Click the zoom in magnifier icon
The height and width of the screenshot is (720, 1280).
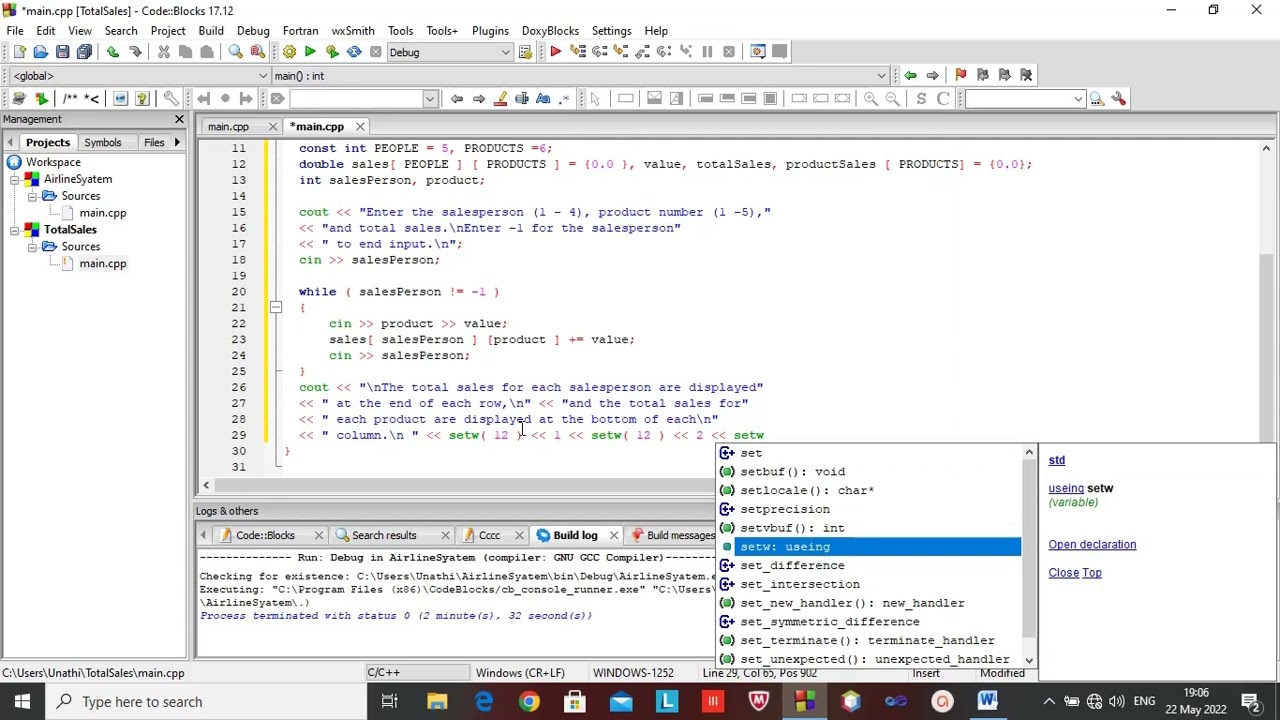point(870,98)
